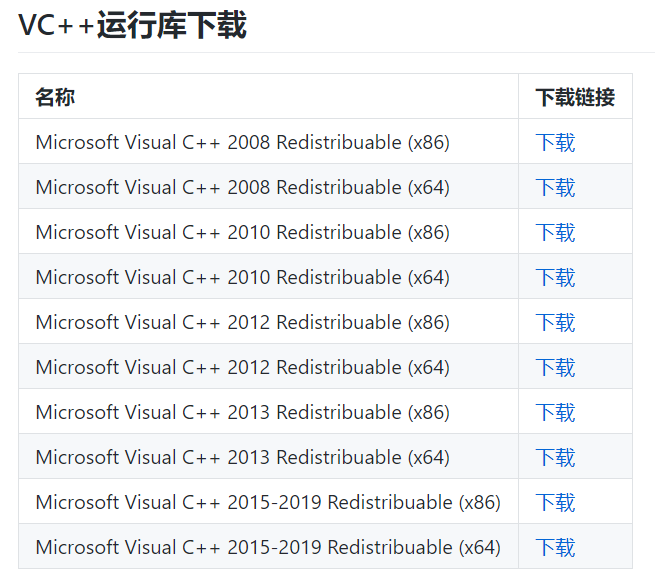The image size is (655, 583).
Task: Select text 'Microsoft Visual C++ 2012 Redistribuable (x64)'
Action: 243,368
